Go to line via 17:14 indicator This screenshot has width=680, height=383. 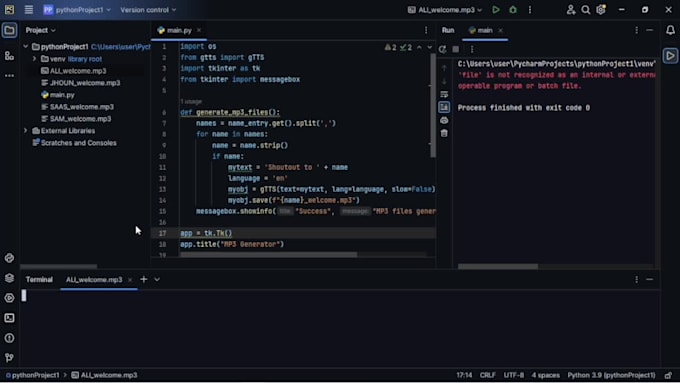coord(464,375)
